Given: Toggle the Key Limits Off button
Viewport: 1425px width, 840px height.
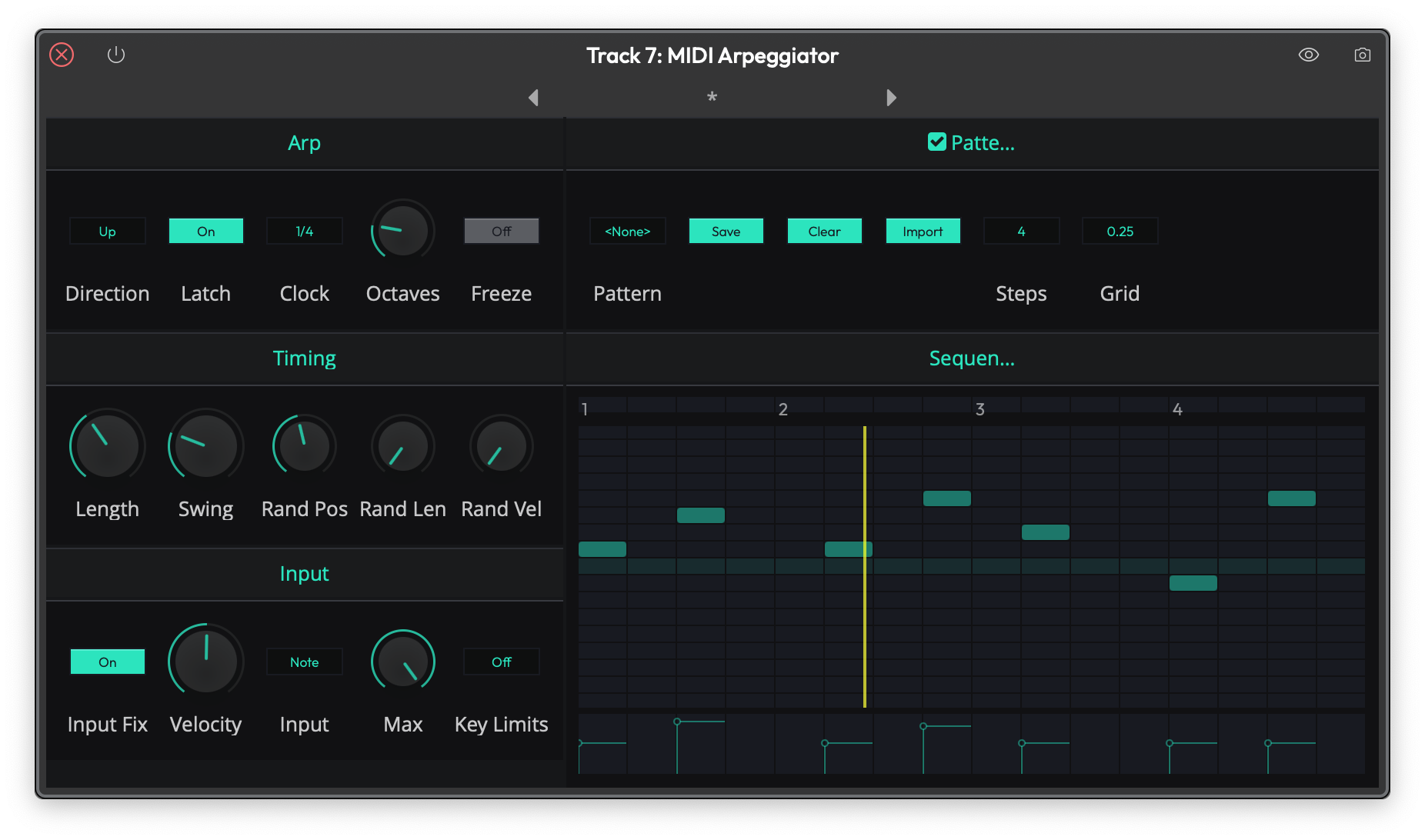Looking at the screenshot, I should click(x=502, y=662).
